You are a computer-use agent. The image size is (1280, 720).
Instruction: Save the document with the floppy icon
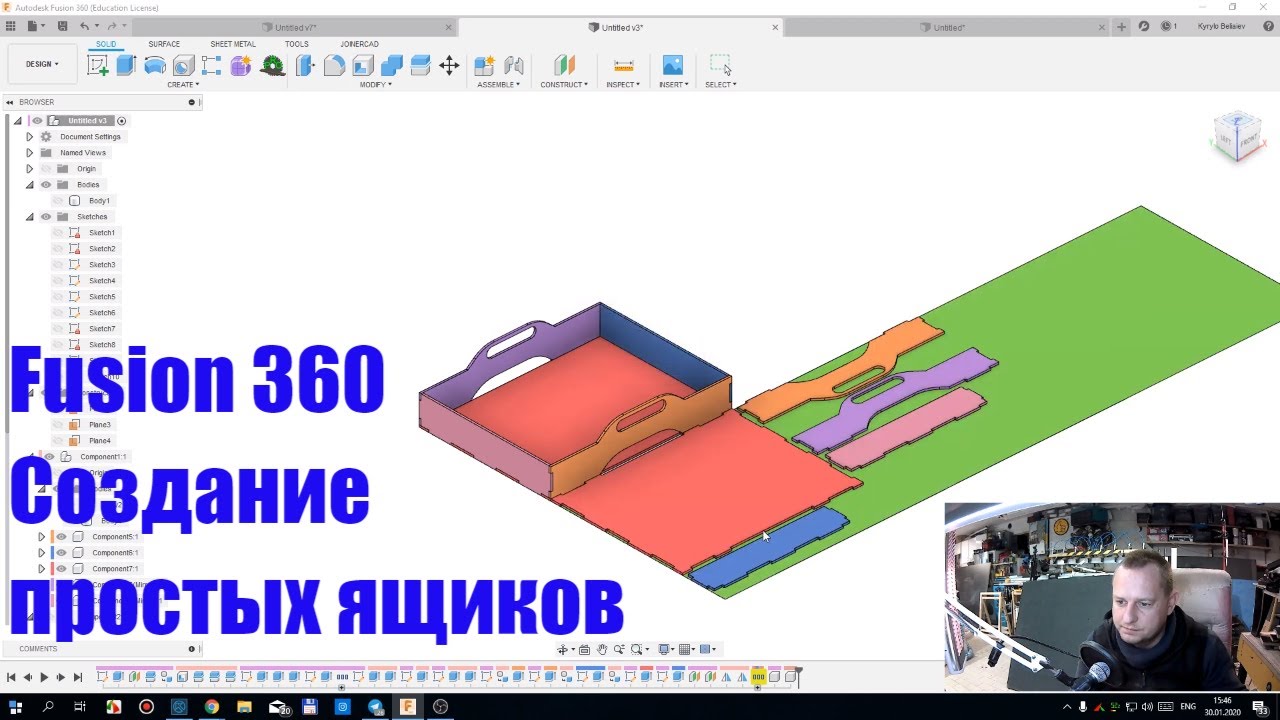pos(63,27)
